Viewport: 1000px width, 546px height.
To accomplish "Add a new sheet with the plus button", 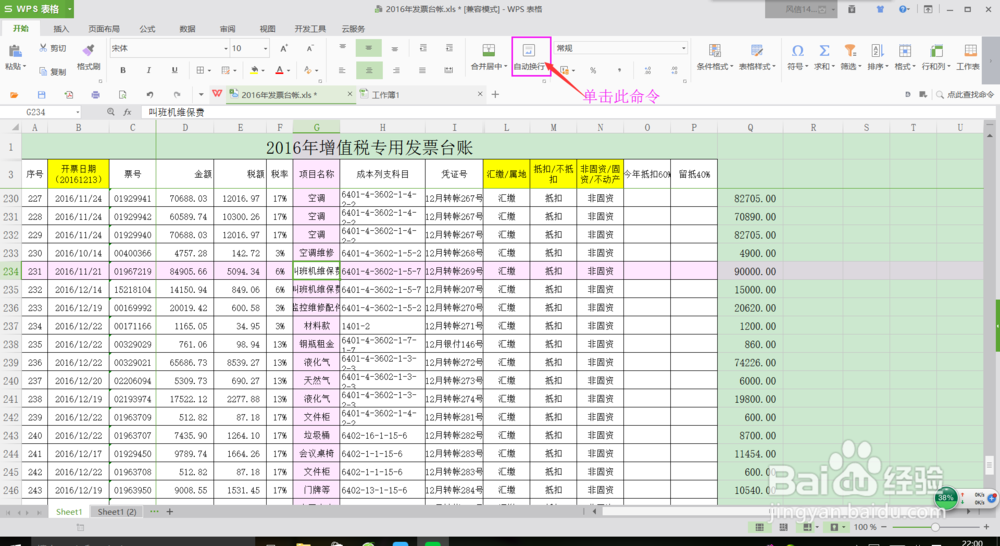I will click(170, 512).
